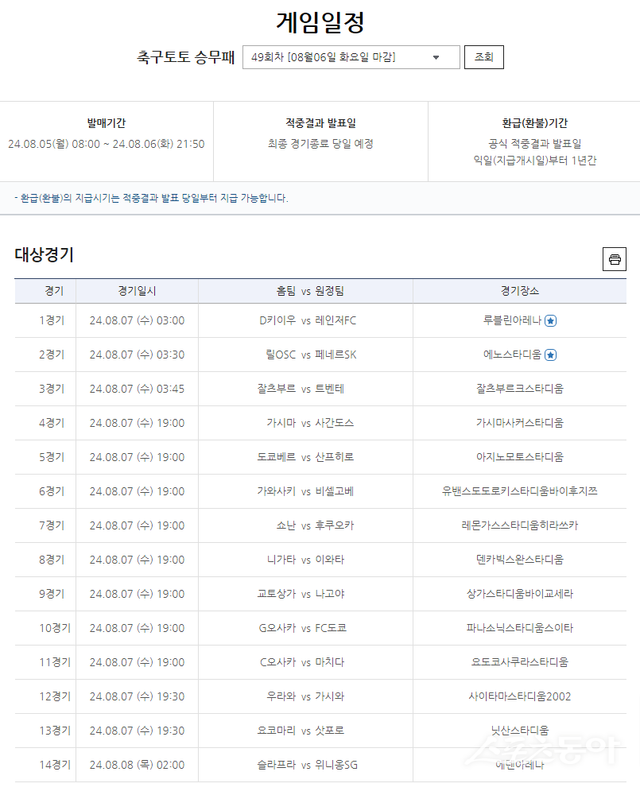Click the 게임일정 page title
640x787 pixels.
320,22
